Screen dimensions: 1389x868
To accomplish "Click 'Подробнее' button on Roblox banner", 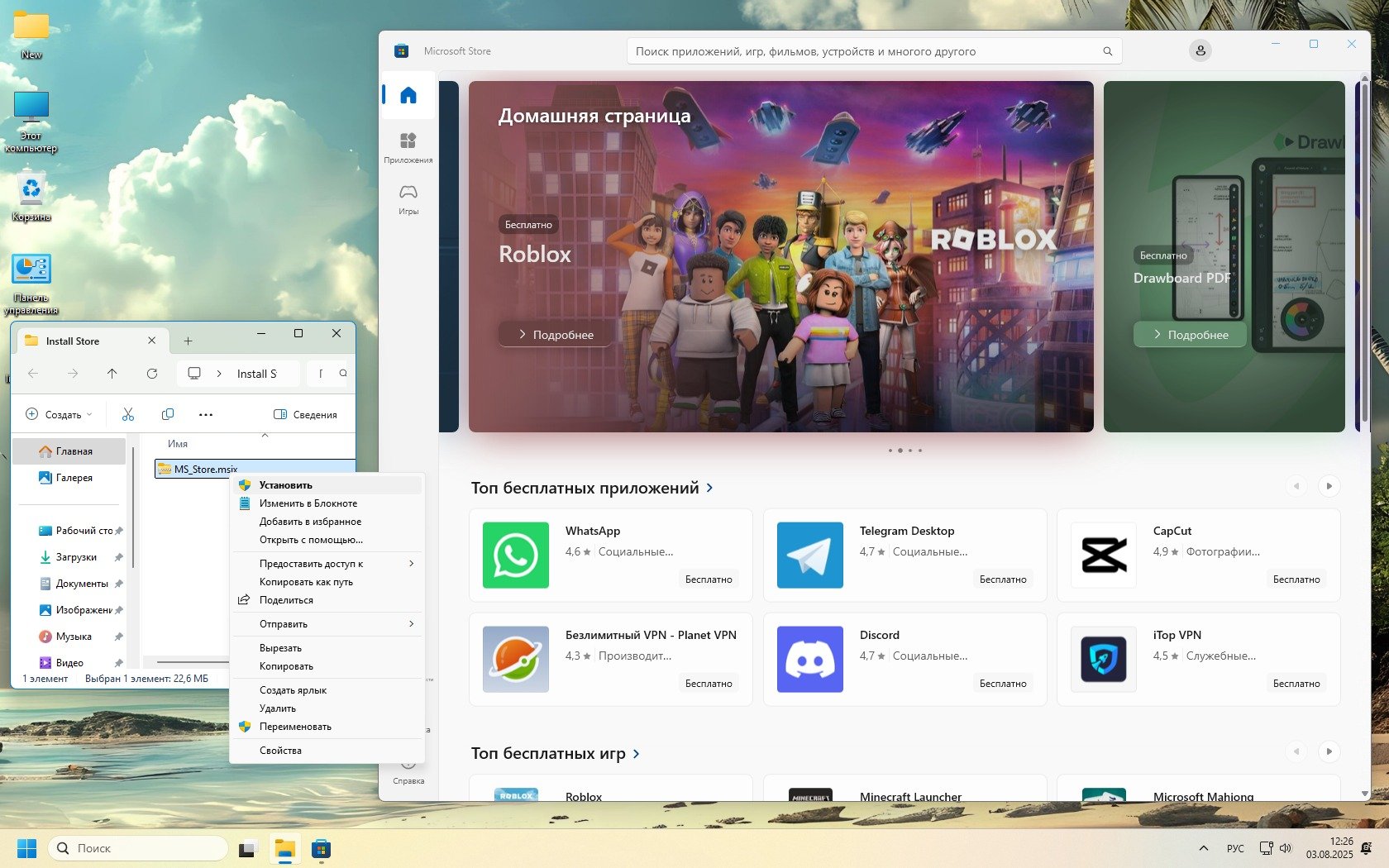I will 556,335.
